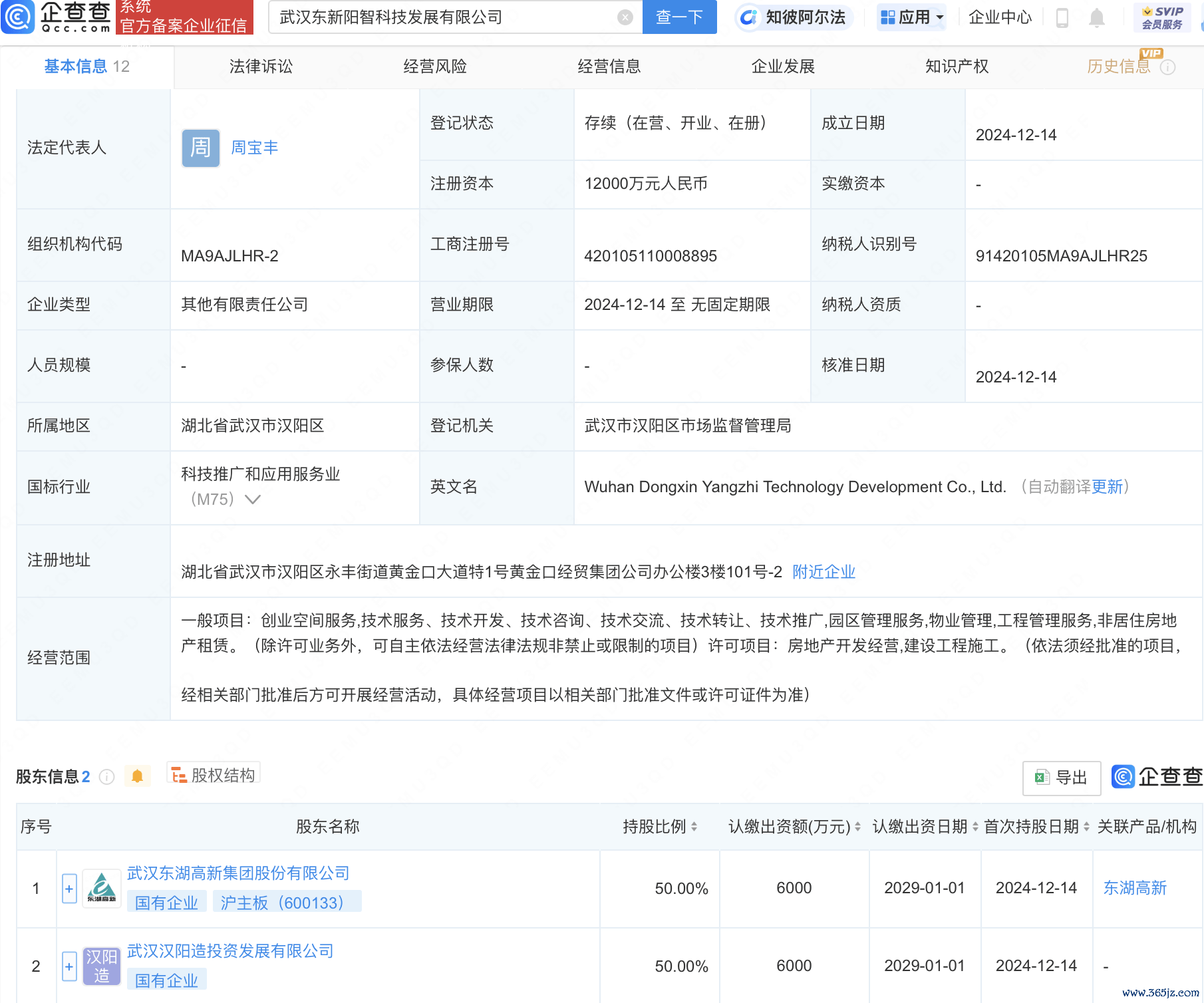This screenshot has width=1204, height=1003.
Task: Switch to the 知识产权 tab
Action: [957, 67]
